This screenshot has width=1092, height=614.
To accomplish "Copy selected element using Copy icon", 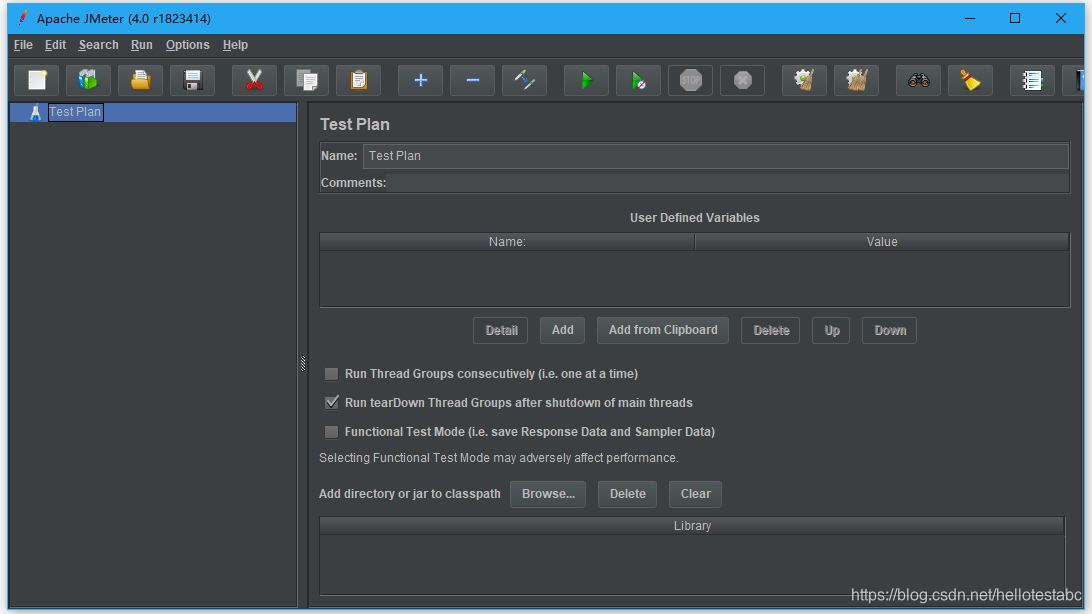I will [x=307, y=81].
